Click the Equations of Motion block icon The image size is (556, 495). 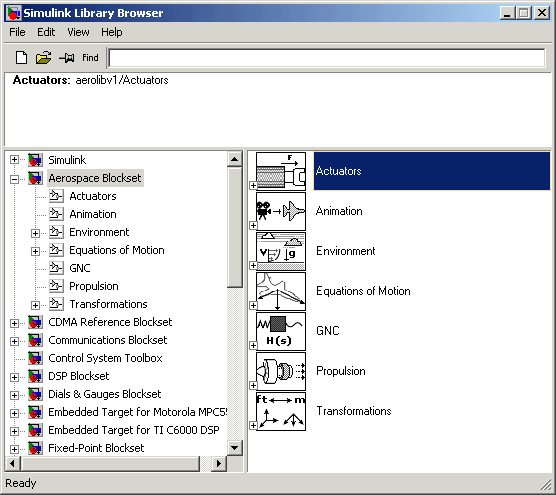tap(281, 291)
